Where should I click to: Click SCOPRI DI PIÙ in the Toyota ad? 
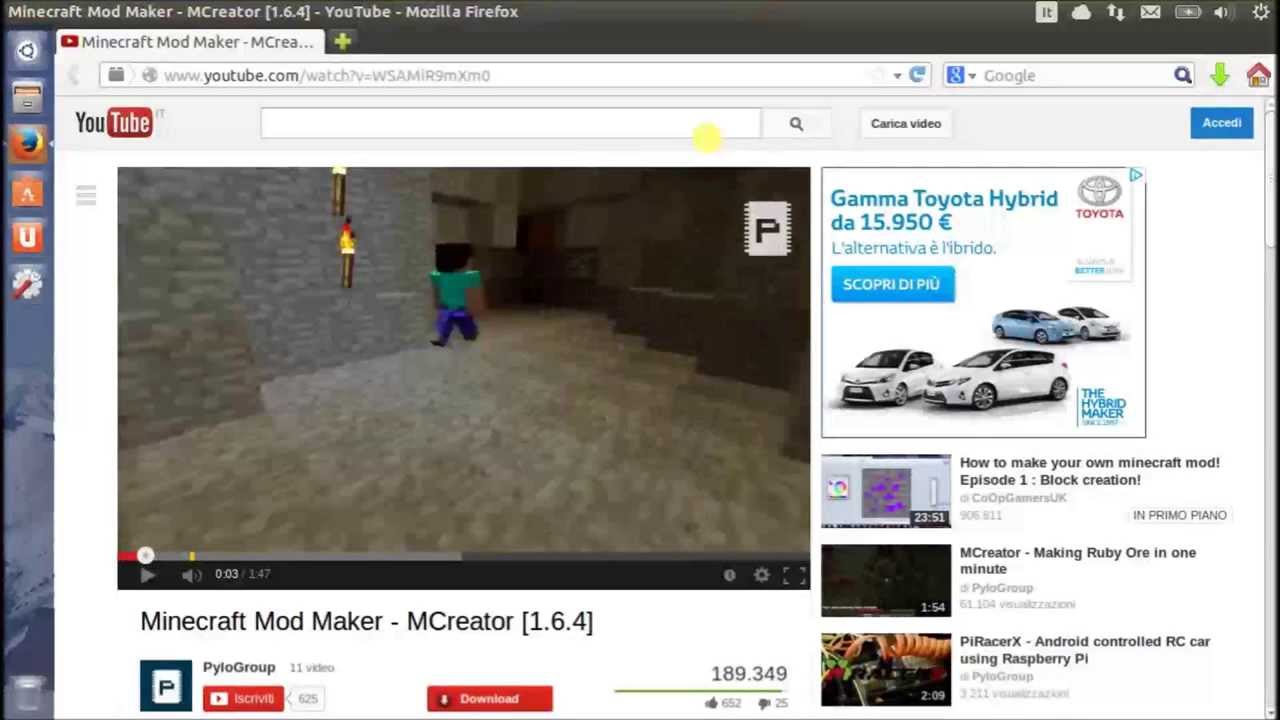pos(891,284)
